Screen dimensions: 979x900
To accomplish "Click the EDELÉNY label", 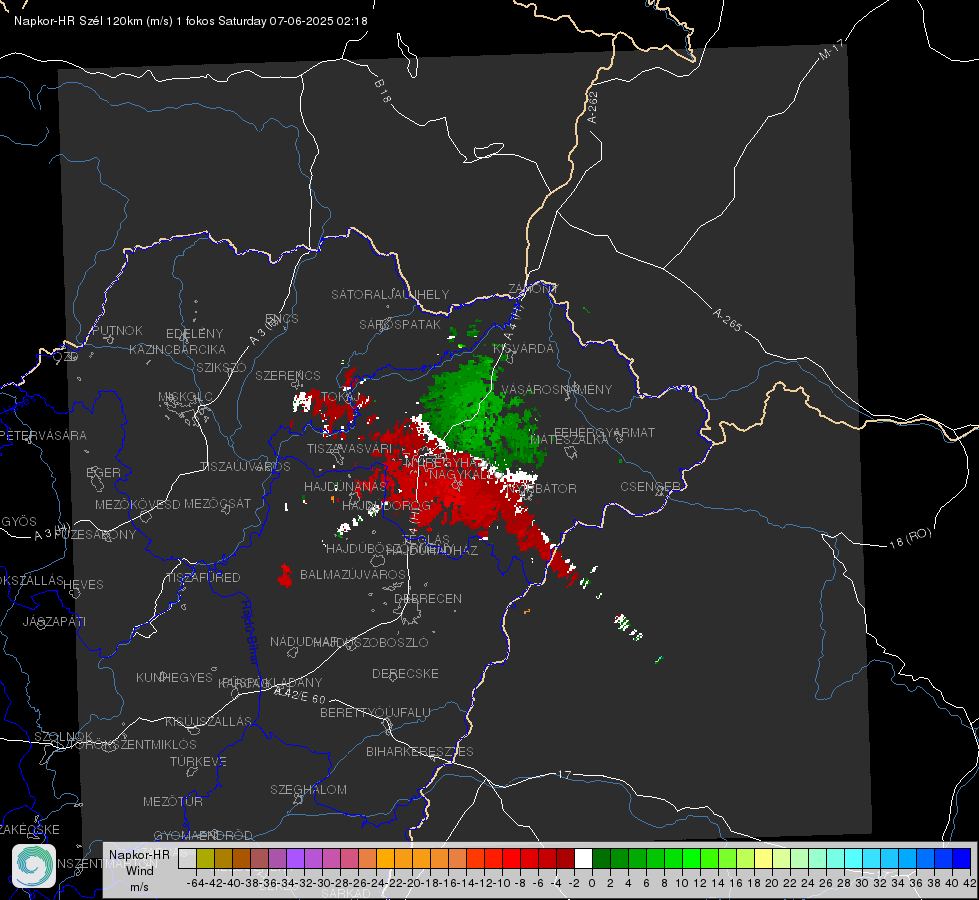I will [x=194, y=334].
